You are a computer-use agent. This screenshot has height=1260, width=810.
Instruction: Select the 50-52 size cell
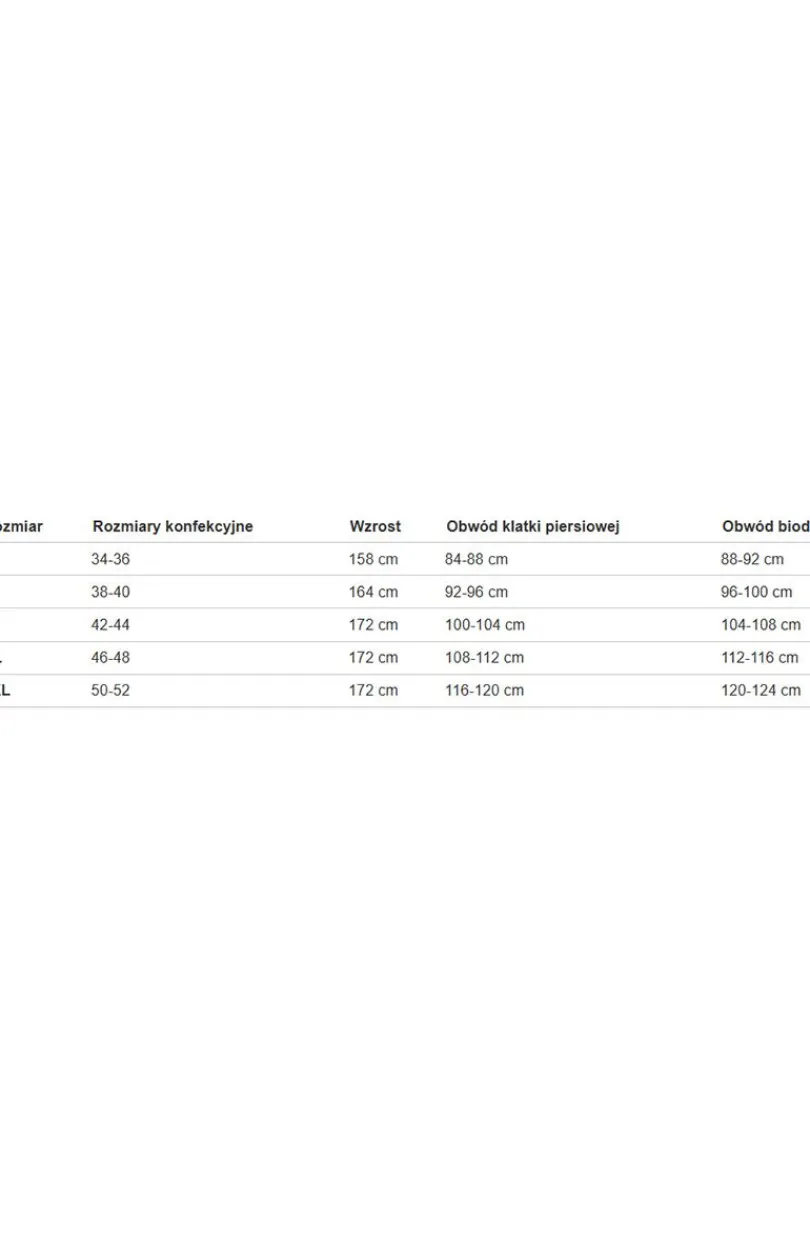[110, 690]
